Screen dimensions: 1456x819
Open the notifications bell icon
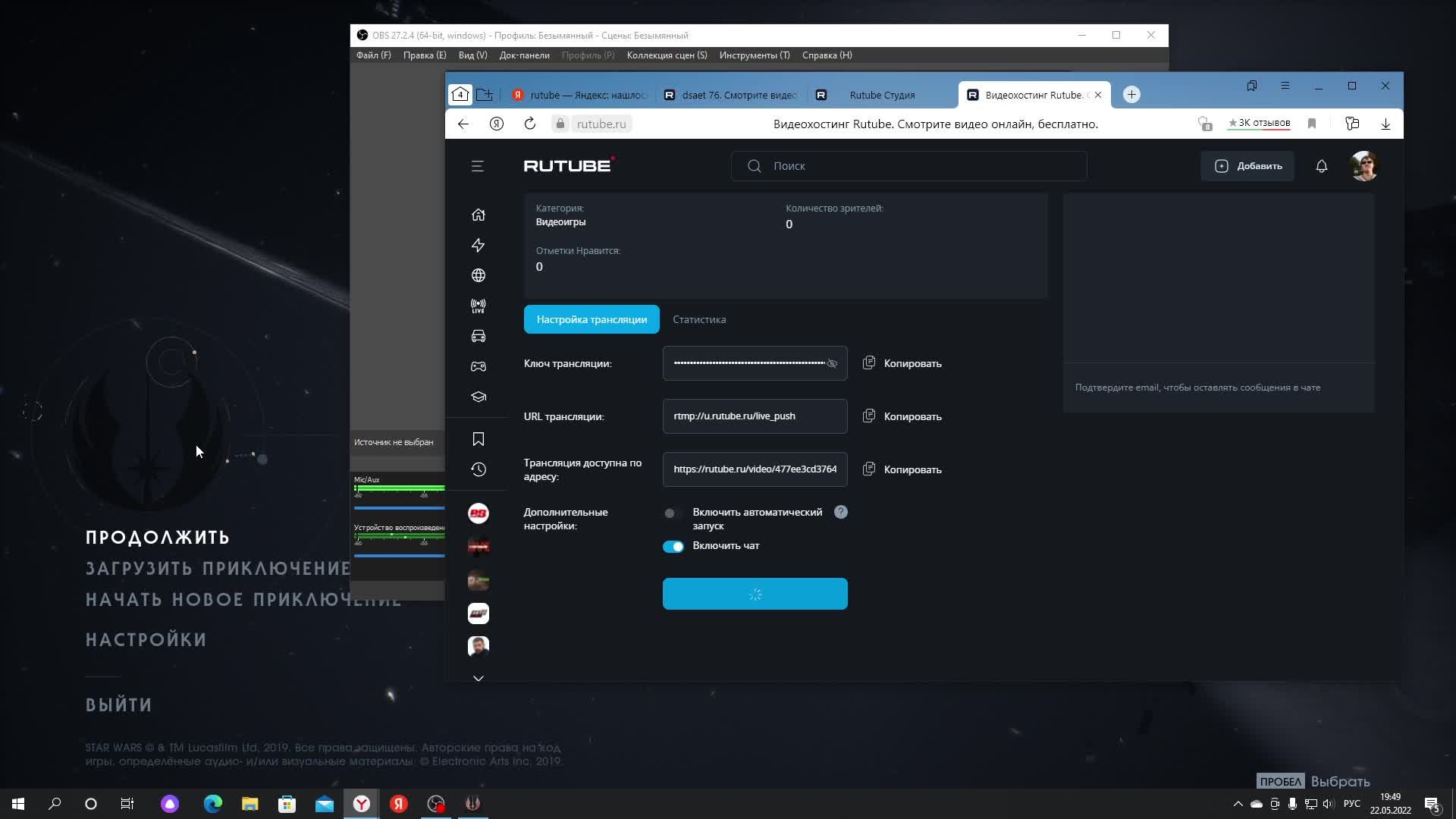pos(1321,166)
